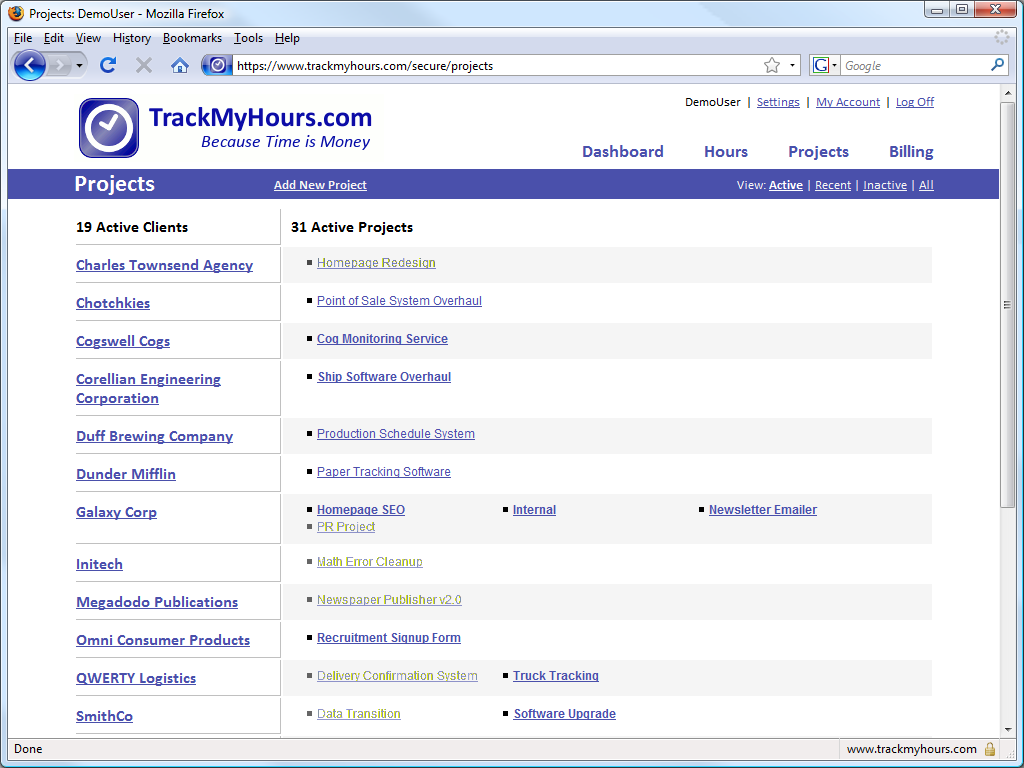The height and width of the screenshot is (768, 1024).
Task: Open the Dashboard navigation tab
Action: pyautogui.click(x=622, y=152)
